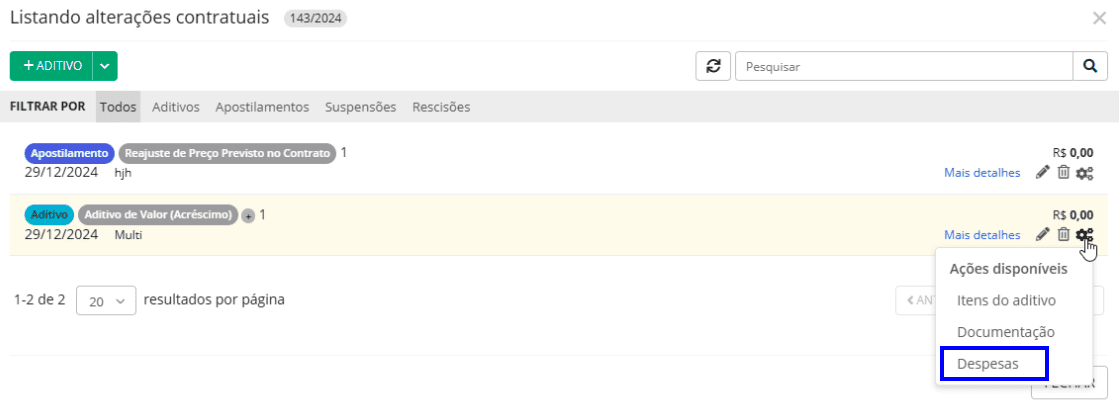Filter by Aditivos tab
The width and height of the screenshot is (1119, 403).
176,107
